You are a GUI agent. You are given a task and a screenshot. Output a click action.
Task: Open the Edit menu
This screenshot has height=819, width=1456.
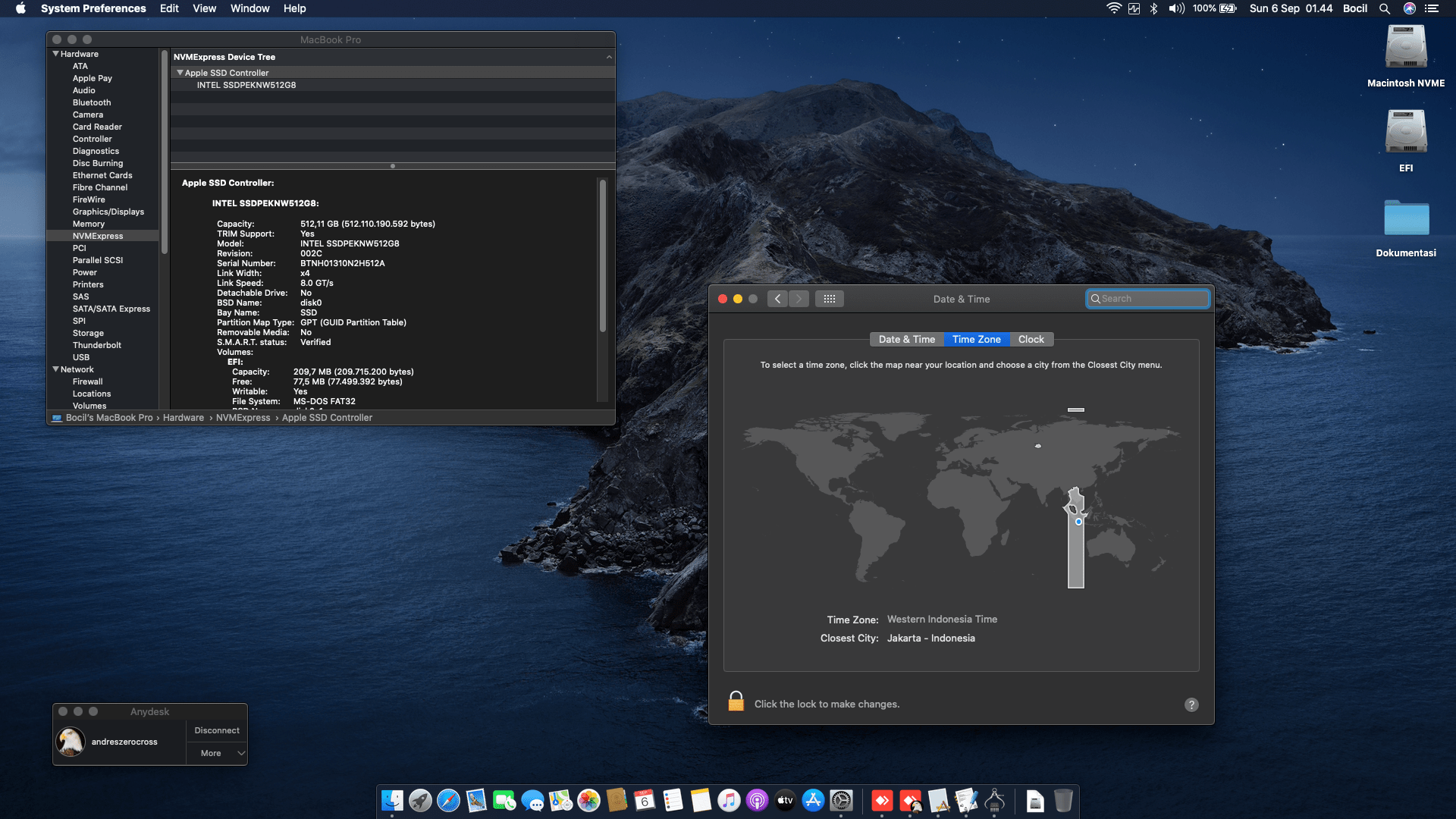(x=169, y=8)
